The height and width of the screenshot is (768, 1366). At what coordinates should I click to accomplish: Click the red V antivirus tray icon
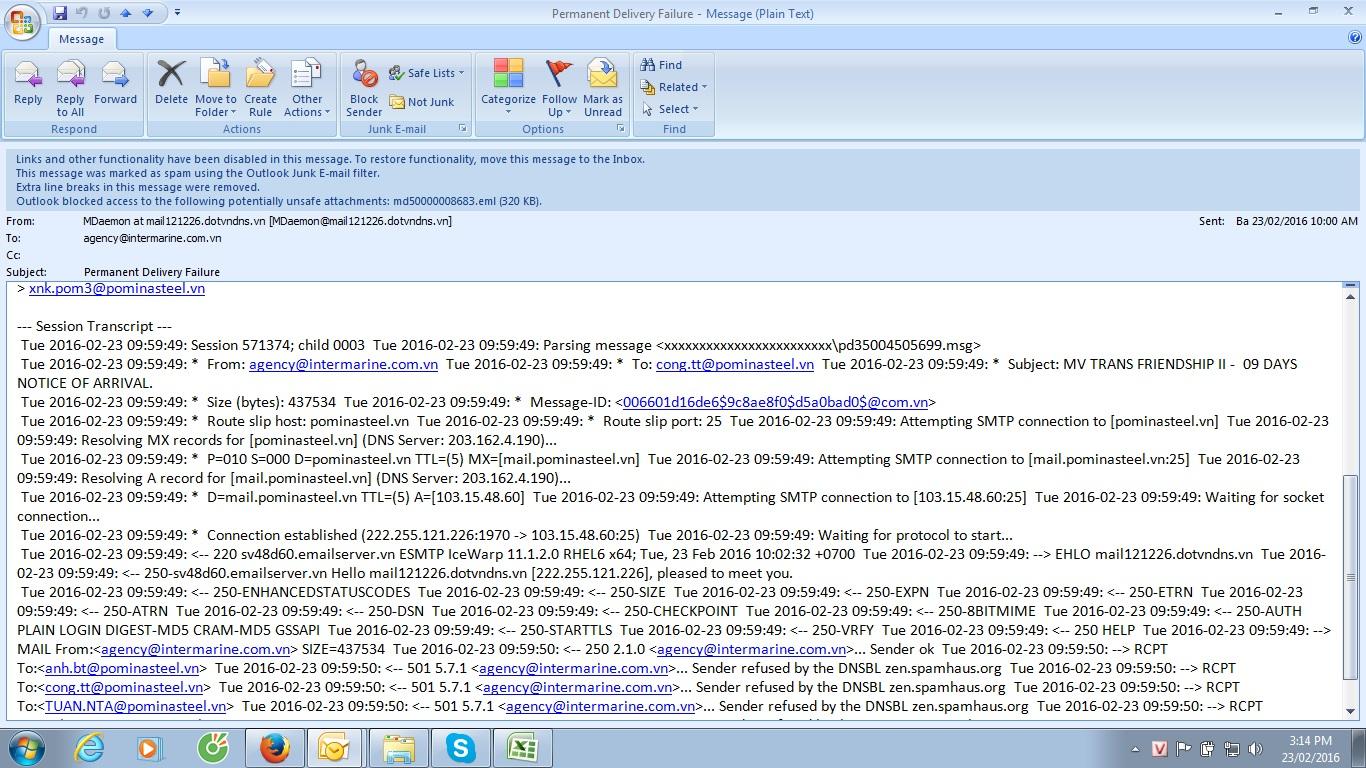[1160, 749]
